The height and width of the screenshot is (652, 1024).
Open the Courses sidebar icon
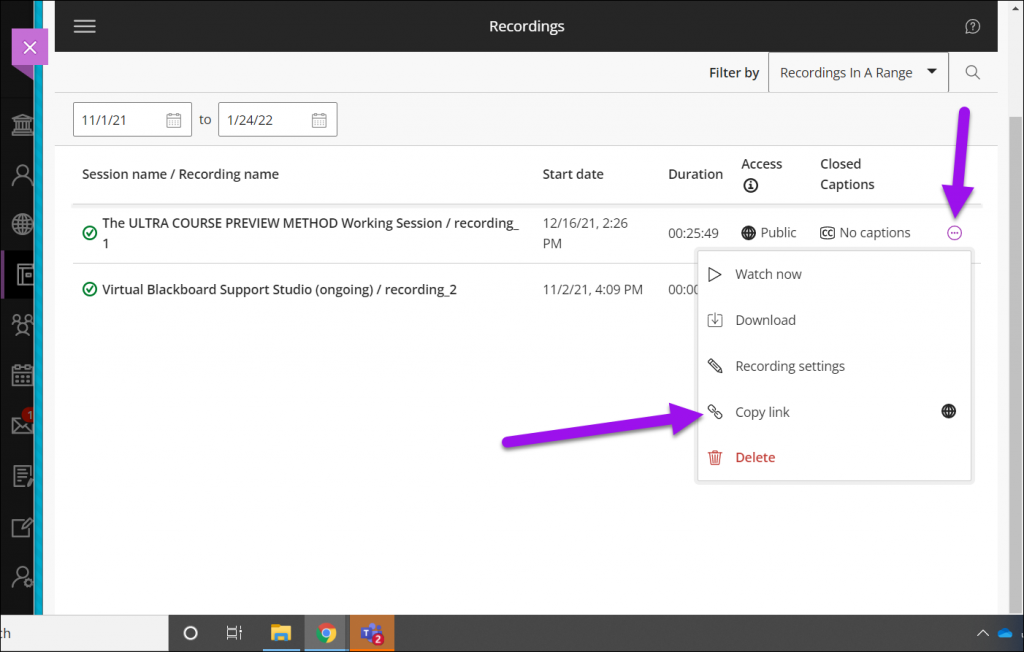tap(22, 274)
